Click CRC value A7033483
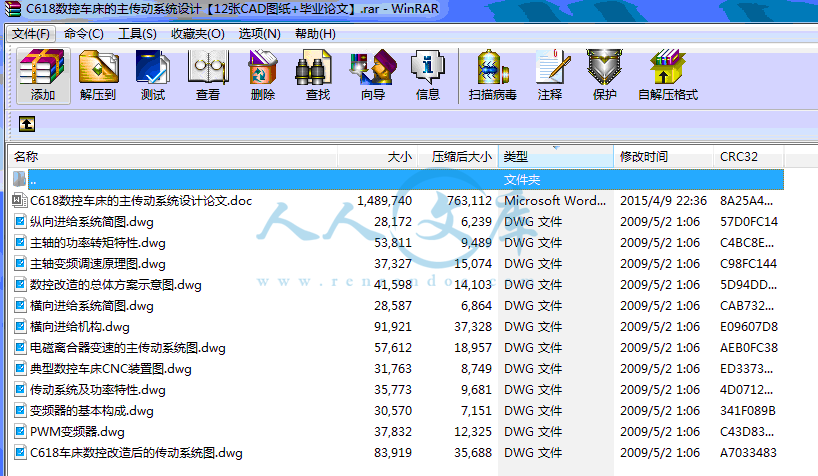Screen dimensions: 818x476 click(x=748, y=453)
